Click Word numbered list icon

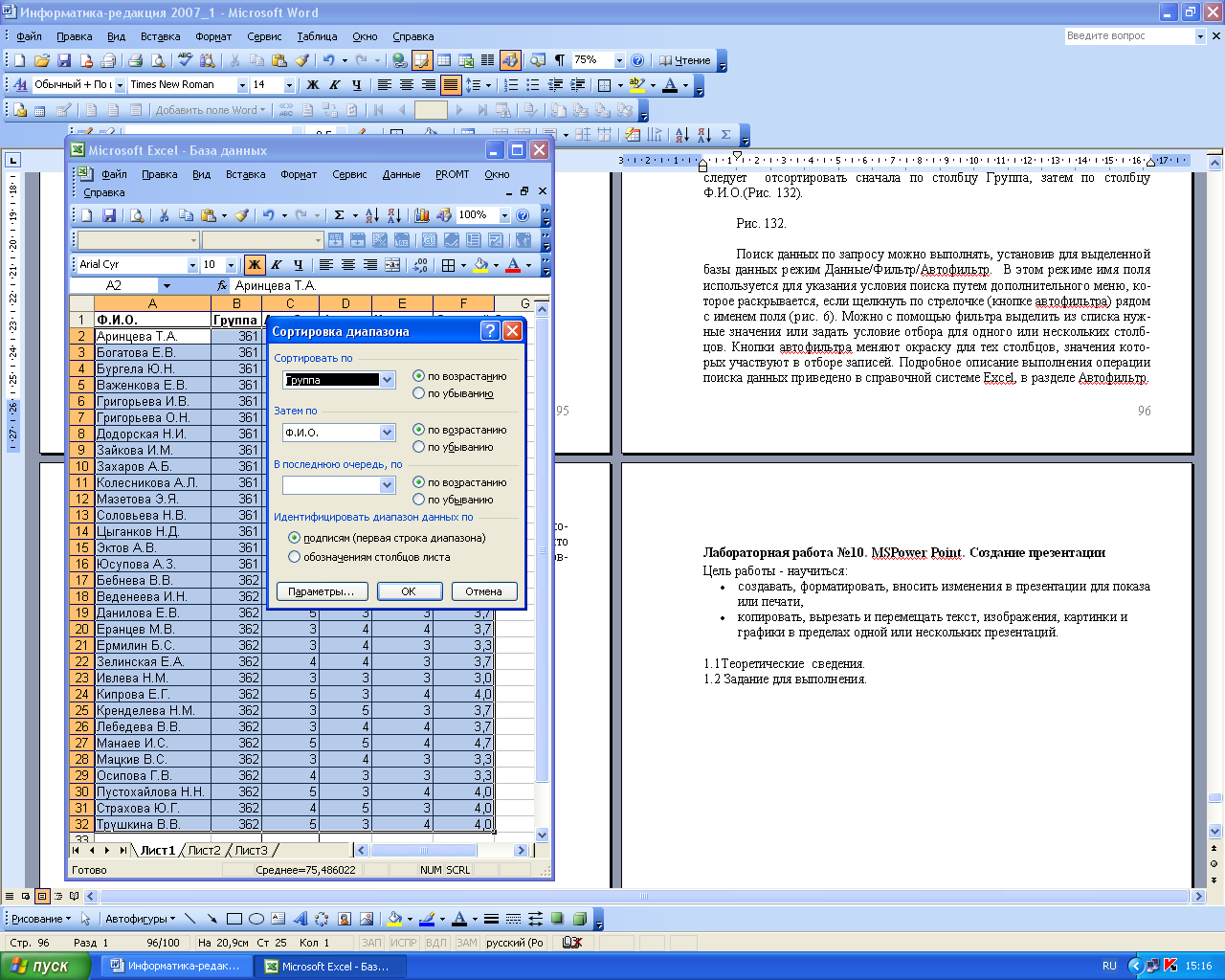pyautogui.click(x=511, y=85)
